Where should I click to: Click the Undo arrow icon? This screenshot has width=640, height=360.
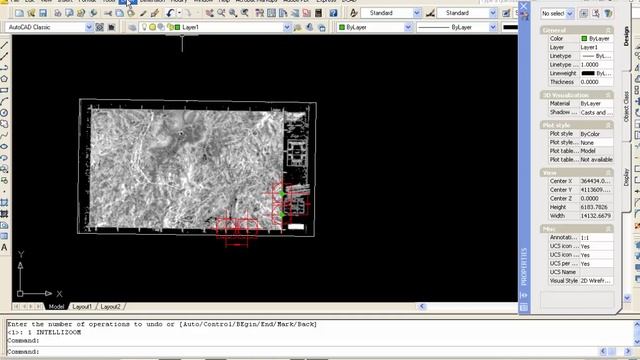coord(170,13)
